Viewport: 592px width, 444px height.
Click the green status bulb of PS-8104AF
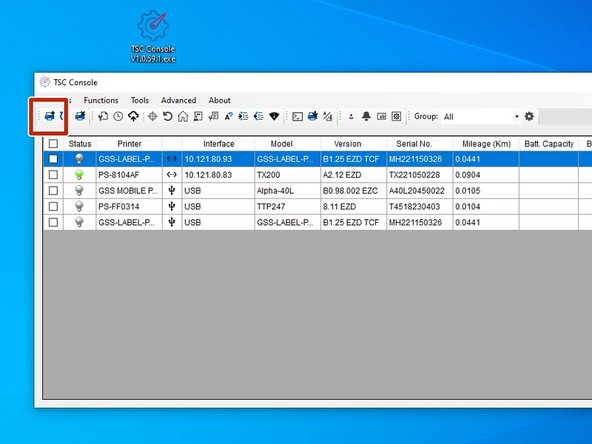[79, 174]
